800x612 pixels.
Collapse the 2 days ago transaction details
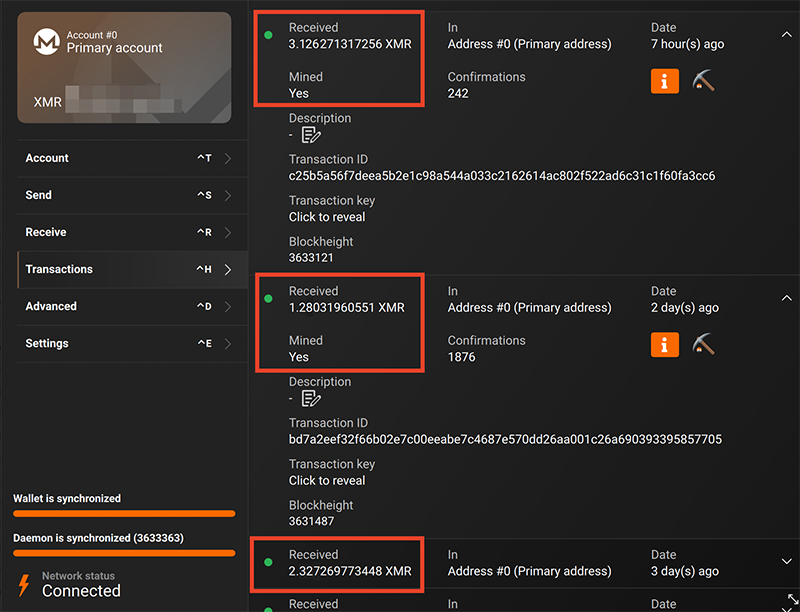[x=786, y=297]
